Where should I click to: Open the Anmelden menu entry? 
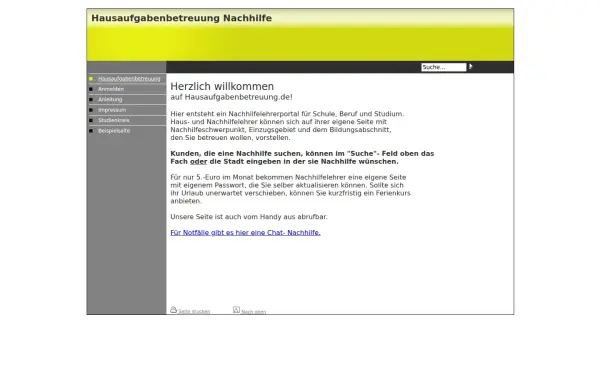[x=111, y=89]
